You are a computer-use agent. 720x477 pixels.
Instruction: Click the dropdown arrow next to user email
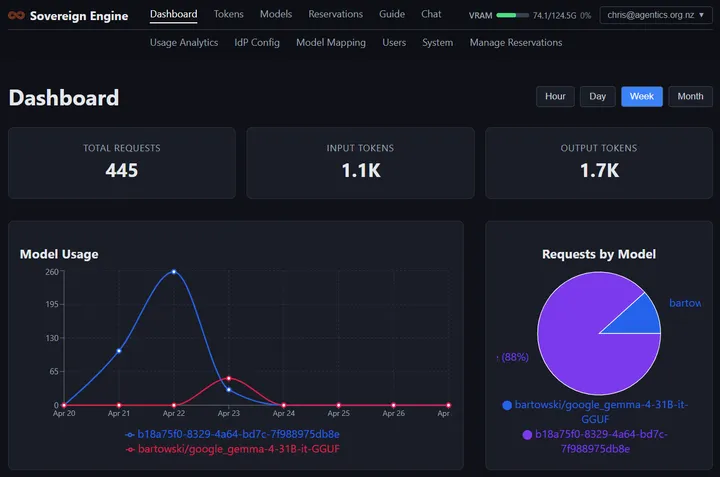702,15
